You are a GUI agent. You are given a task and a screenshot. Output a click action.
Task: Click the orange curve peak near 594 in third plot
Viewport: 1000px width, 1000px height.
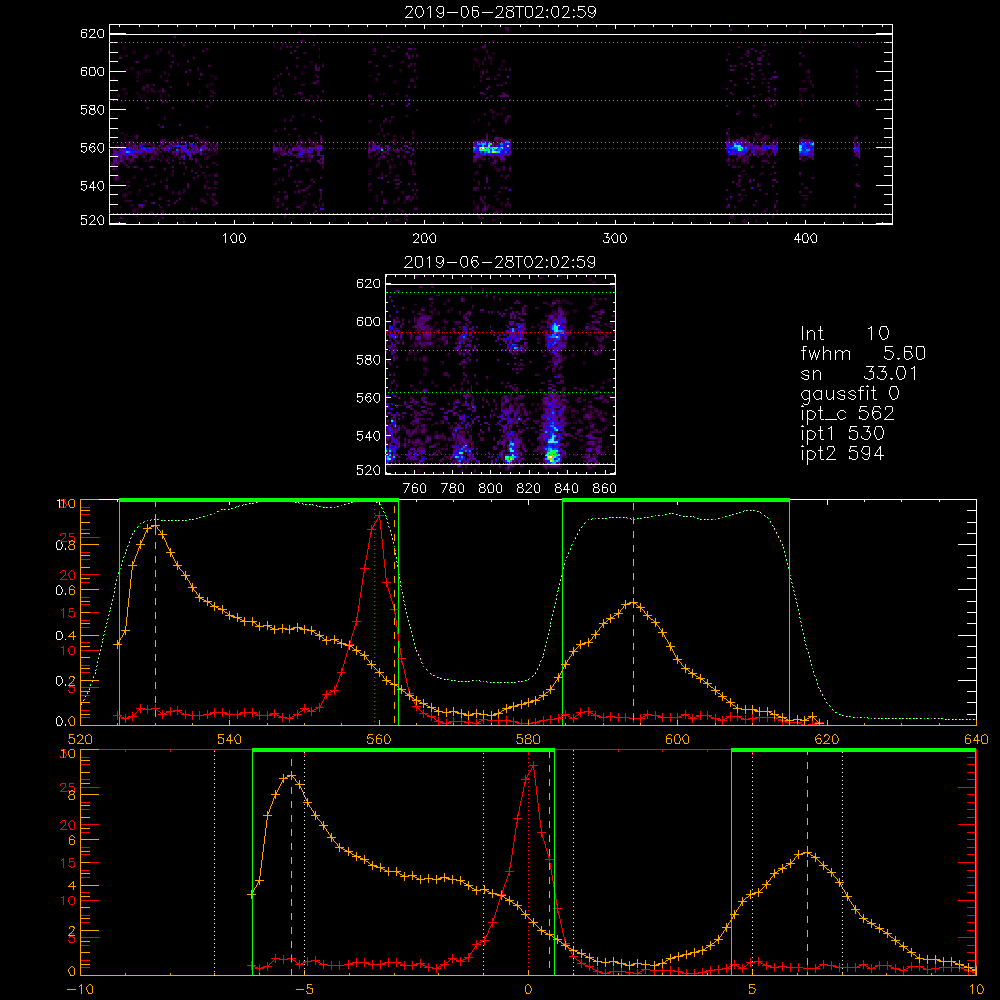633,602
